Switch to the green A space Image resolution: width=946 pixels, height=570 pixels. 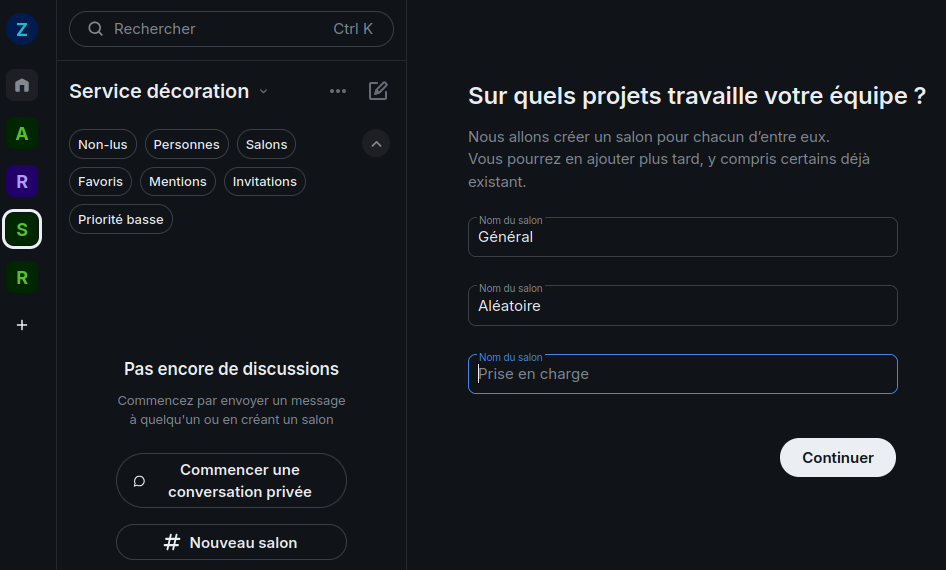pyautogui.click(x=22, y=133)
